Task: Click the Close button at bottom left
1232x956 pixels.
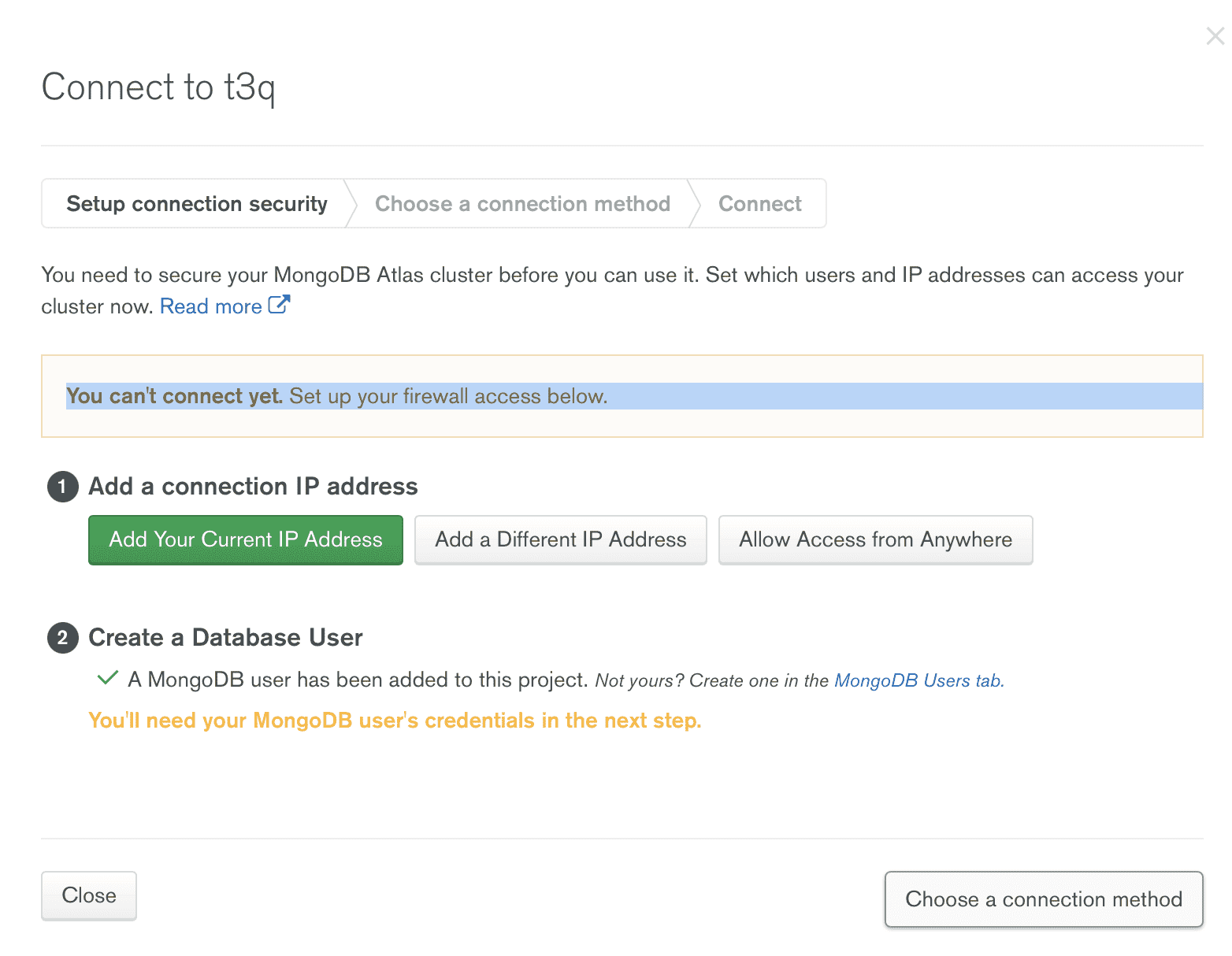Action: [x=89, y=895]
